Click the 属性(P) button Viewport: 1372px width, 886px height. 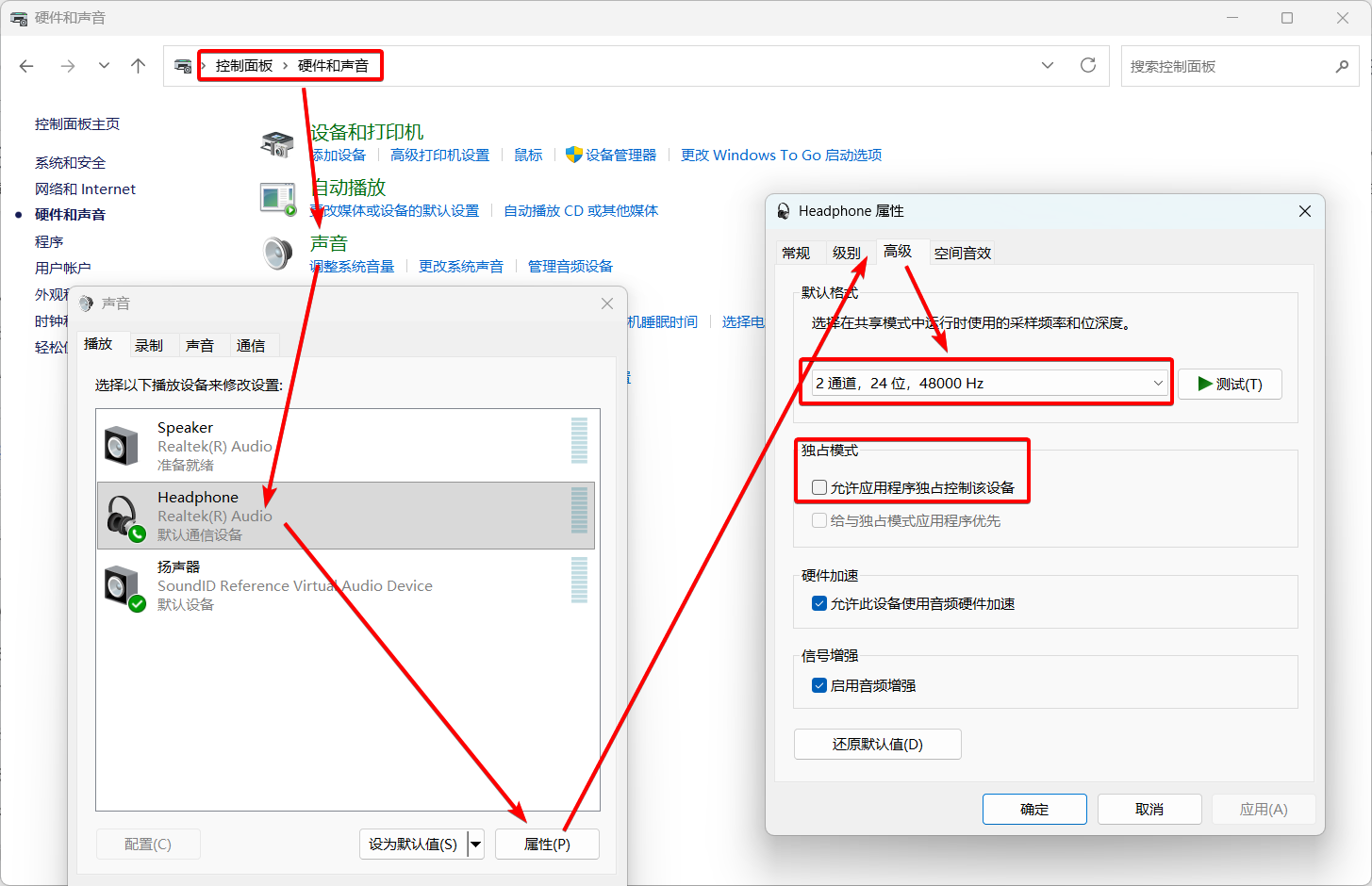point(547,845)
